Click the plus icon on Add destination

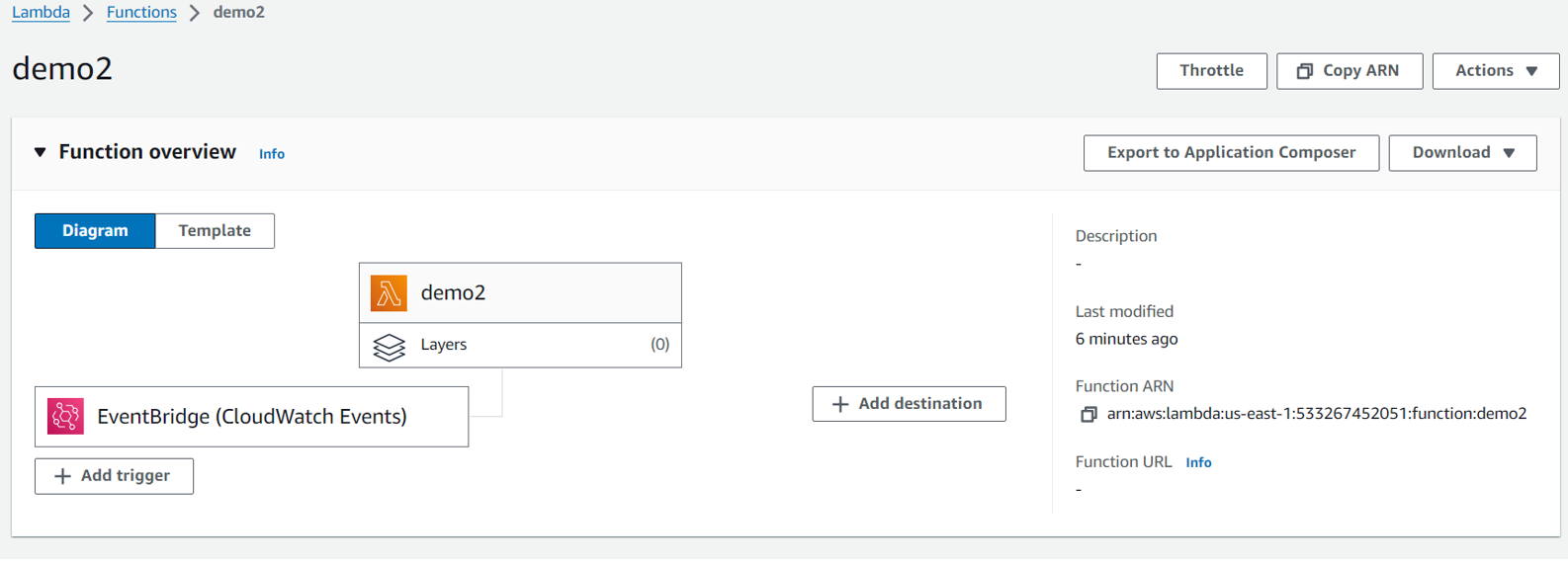point(840,404)
